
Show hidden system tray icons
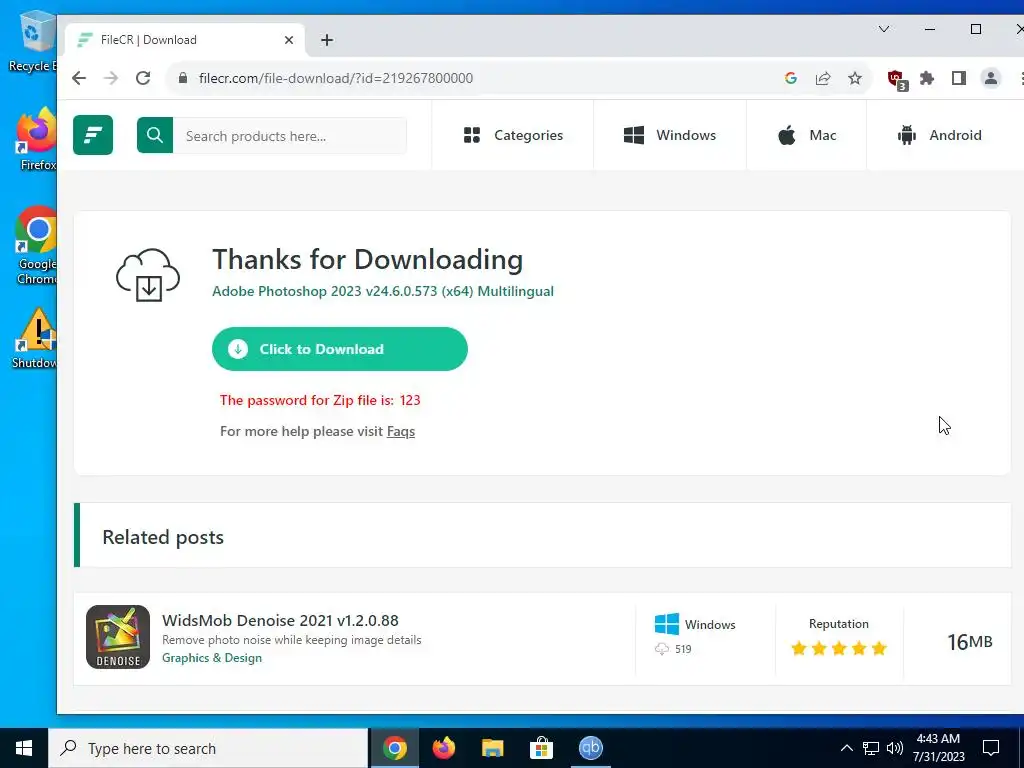pos(846,748)
